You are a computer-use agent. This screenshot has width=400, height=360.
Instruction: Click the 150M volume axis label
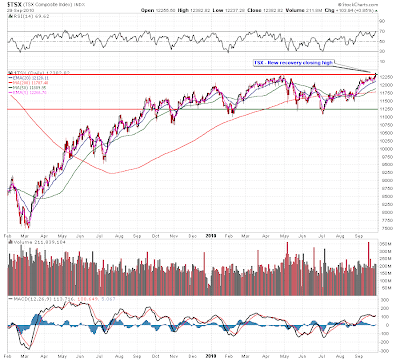[x=386, y=274]
